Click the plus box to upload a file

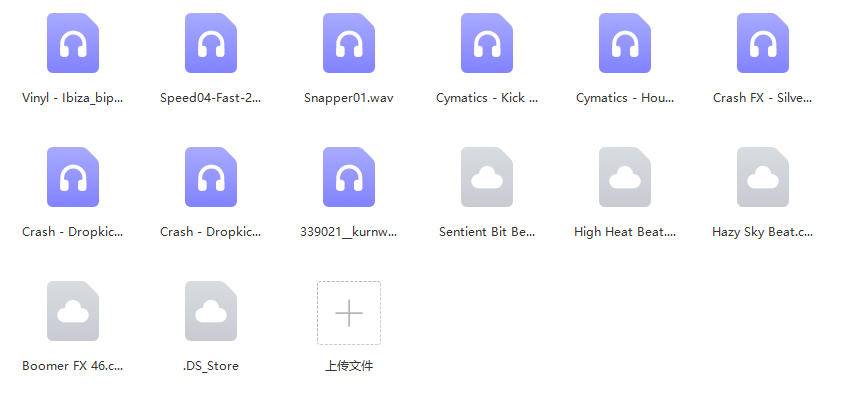pyautogui.click(x=349, y=313)
